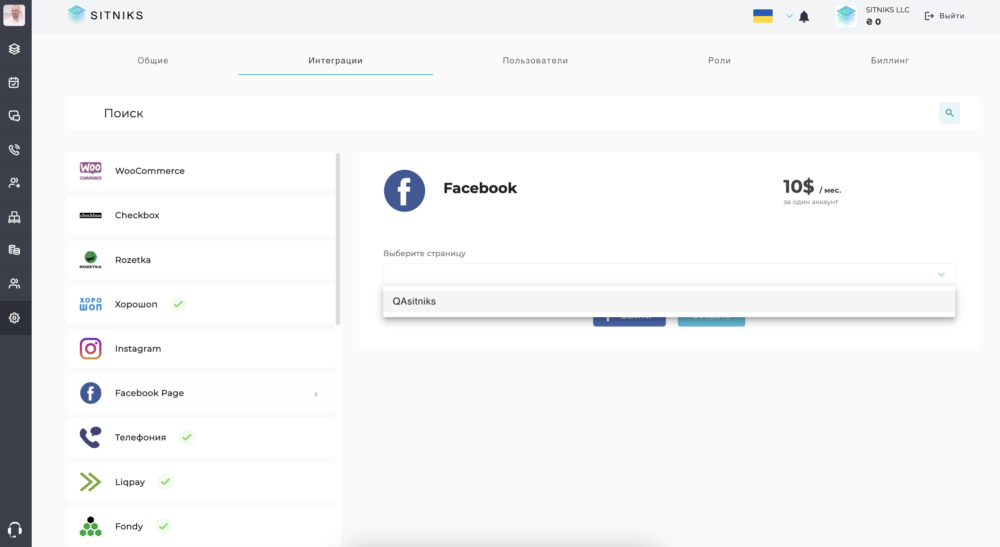This screenshot has height=547, width=1000.
Task: Click the SITNIKS LLC account logo
Action: coord(846,16)
